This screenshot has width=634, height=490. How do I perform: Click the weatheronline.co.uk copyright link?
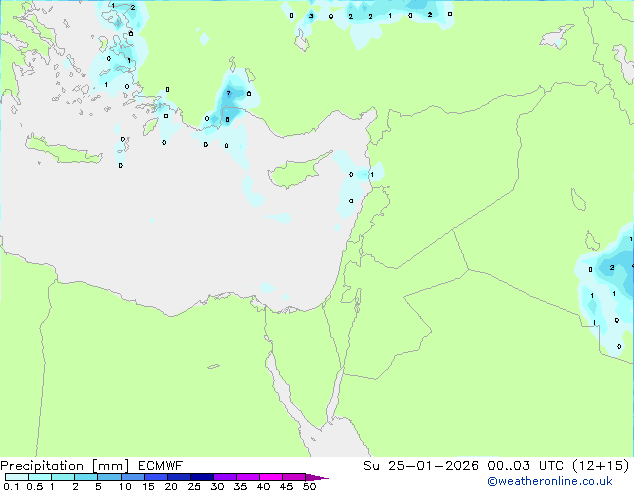coord(550,481)
